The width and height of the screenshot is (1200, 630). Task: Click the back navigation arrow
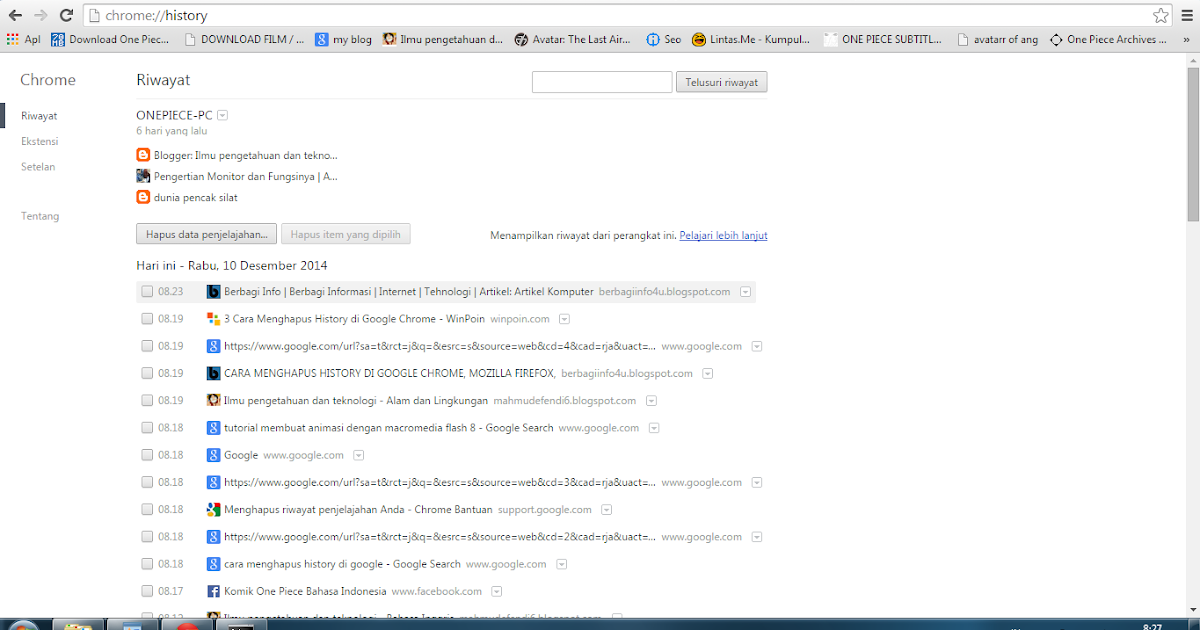click(x=14, y=16)
